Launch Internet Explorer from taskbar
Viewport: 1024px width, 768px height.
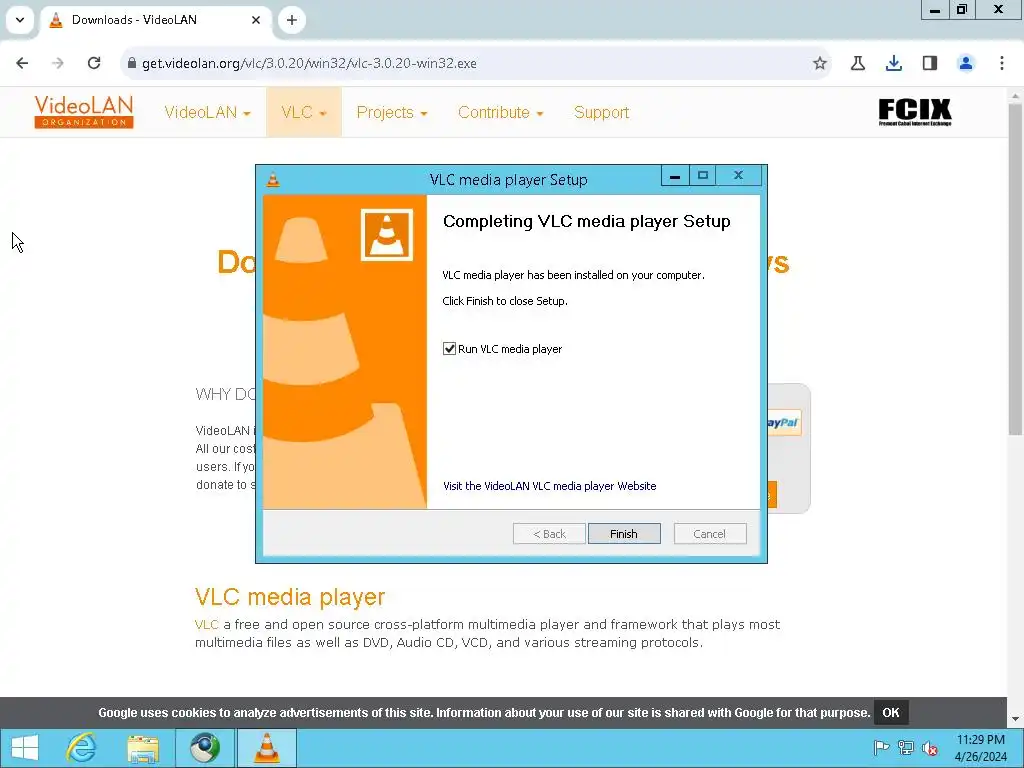tap(81, 748)
